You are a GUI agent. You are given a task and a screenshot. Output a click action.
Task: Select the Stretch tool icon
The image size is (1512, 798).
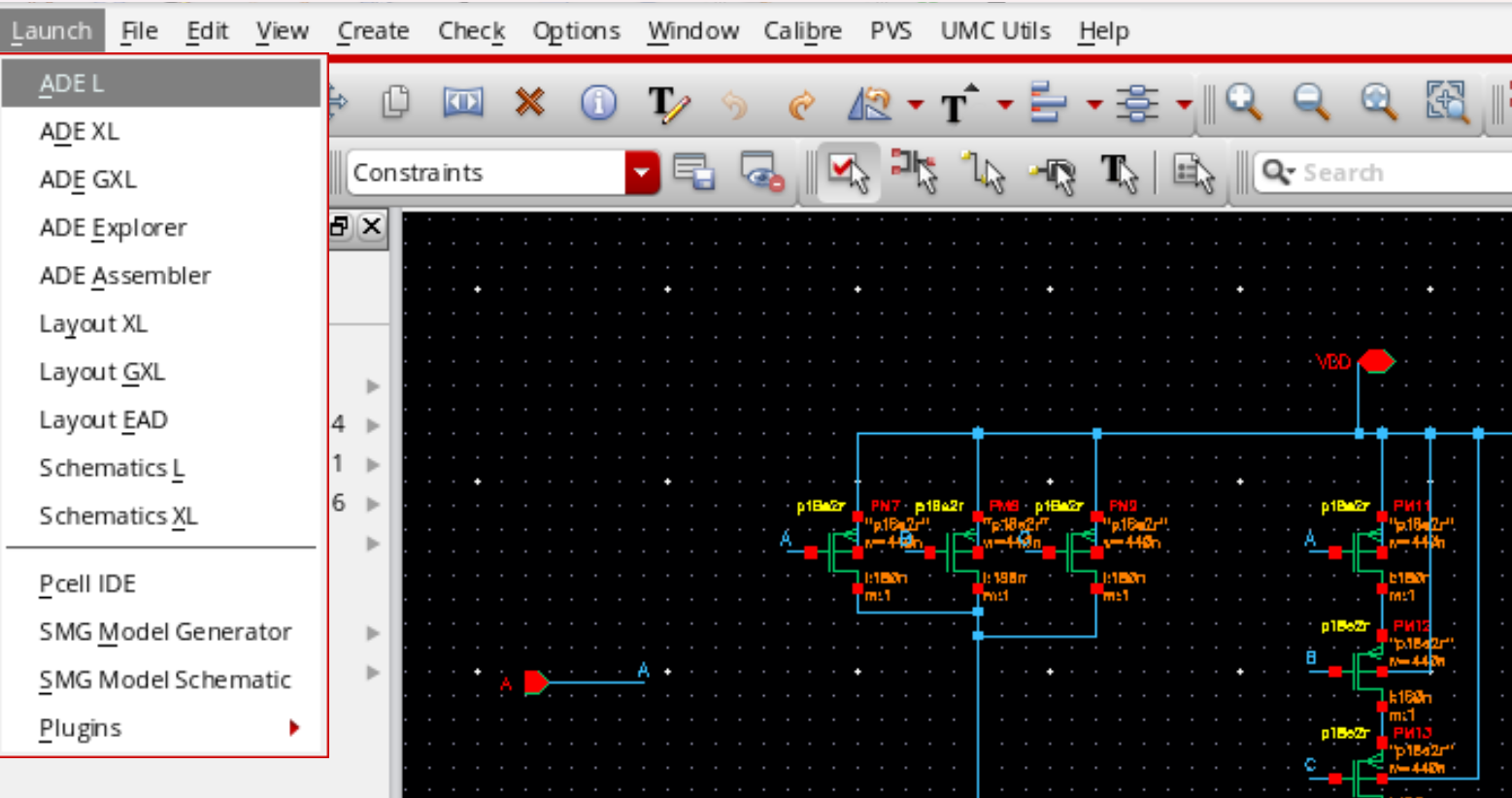(463, 102)
